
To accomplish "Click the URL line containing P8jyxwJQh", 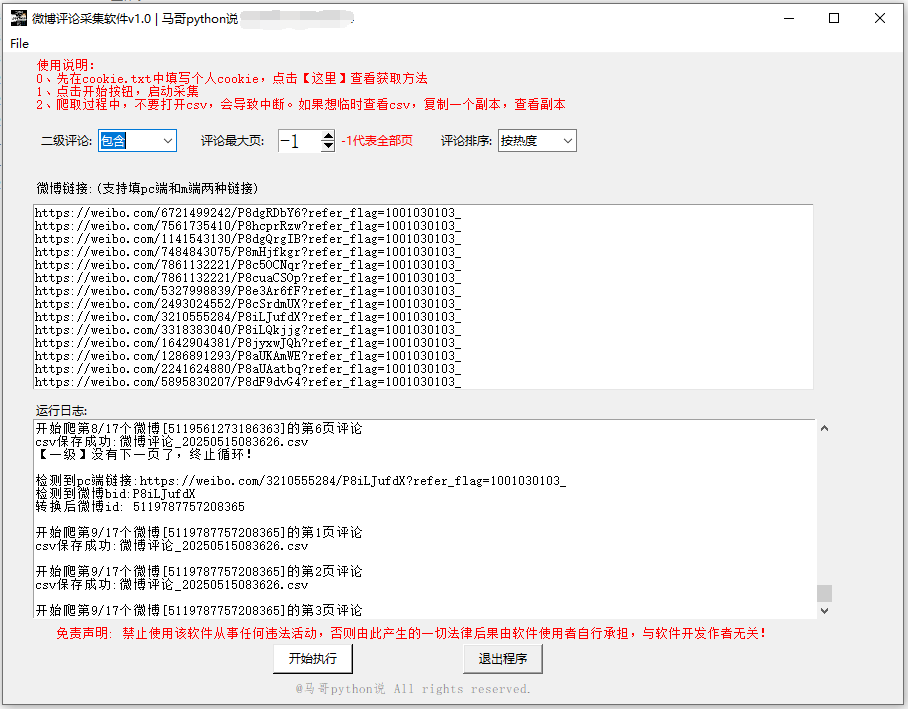I will click(x=248, y=343).
